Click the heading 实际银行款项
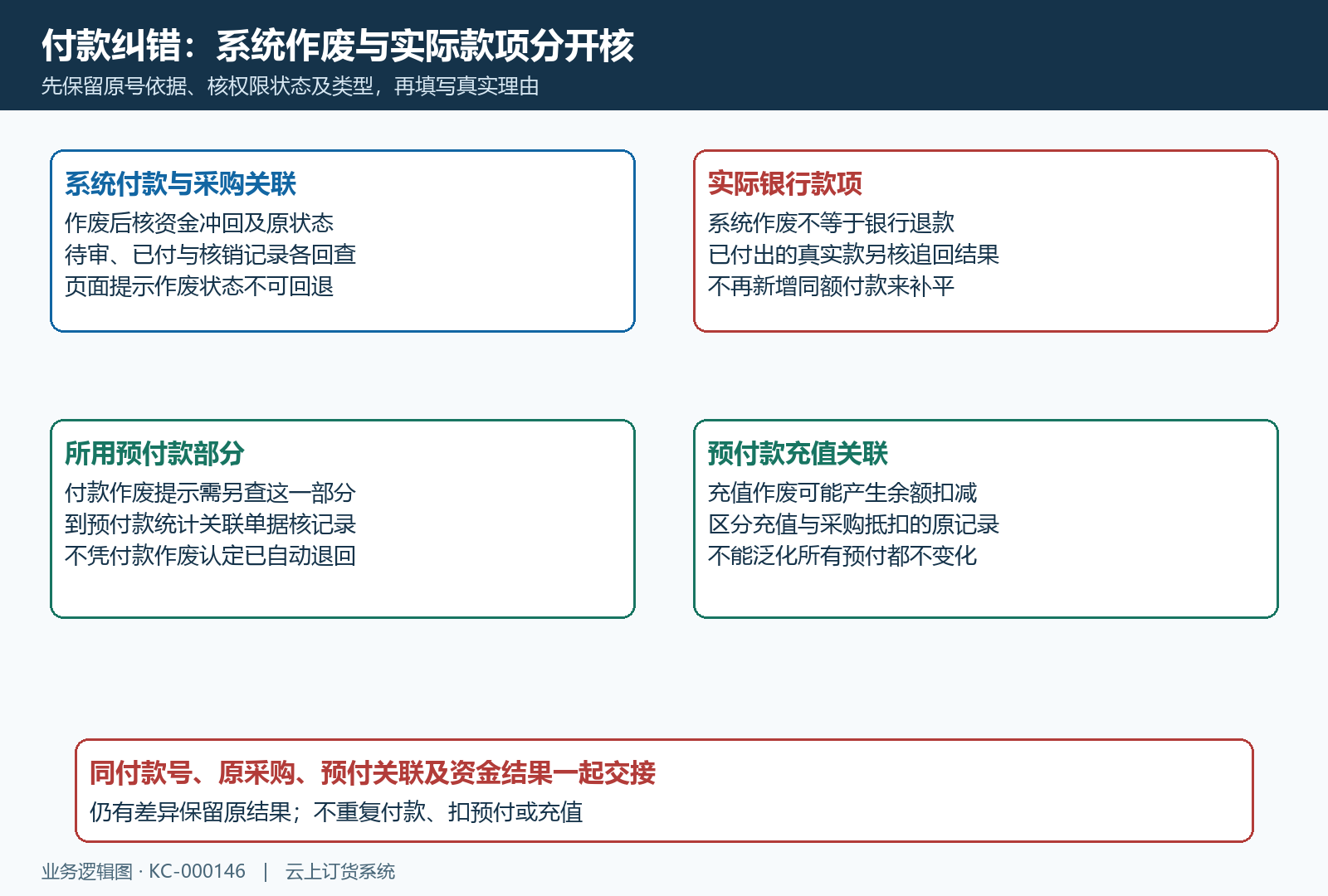The width and height of the screenshot is (1328, 896). click(x=784, y=183)
